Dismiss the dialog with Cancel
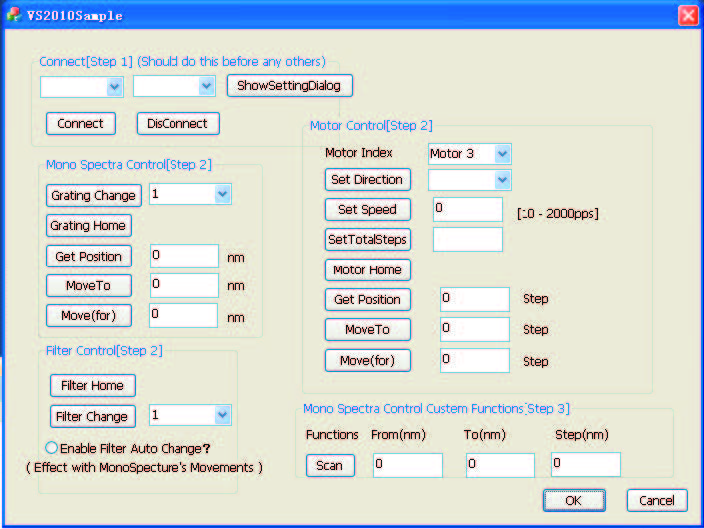The image size is (704, 529). 657,500
